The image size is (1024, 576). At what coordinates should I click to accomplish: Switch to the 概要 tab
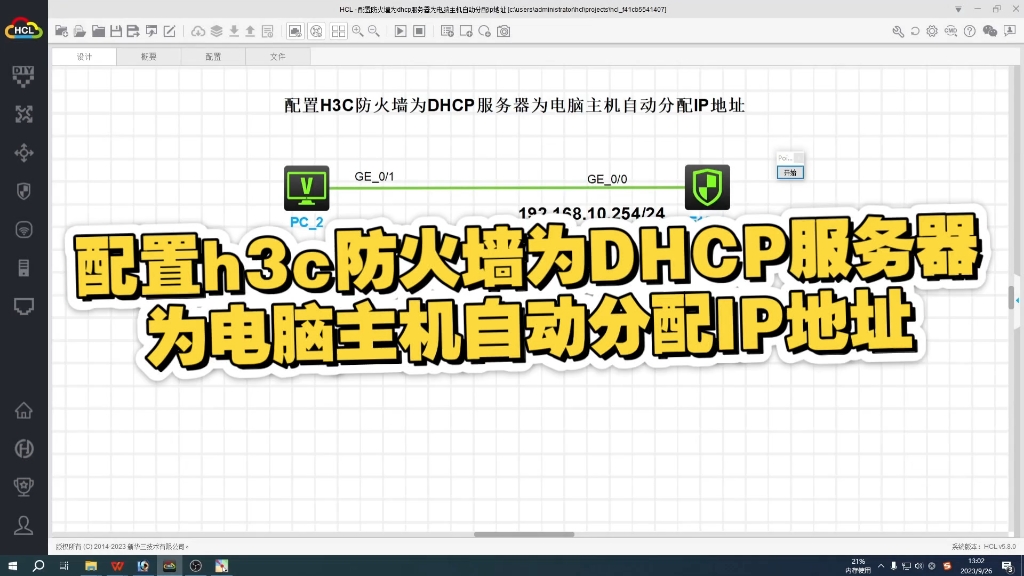tap(149, 57)
